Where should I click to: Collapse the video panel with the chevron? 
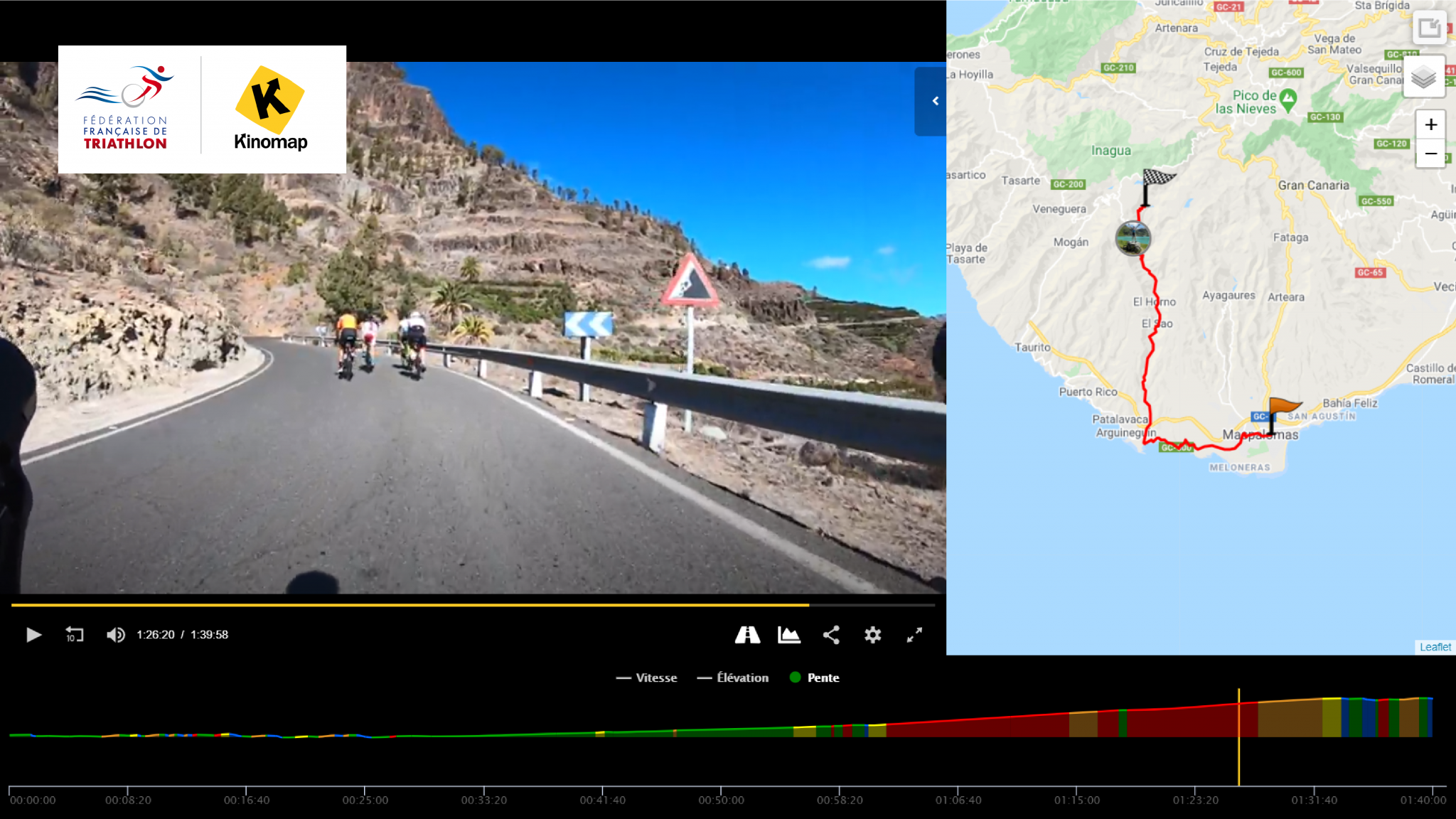click(934, 102)
